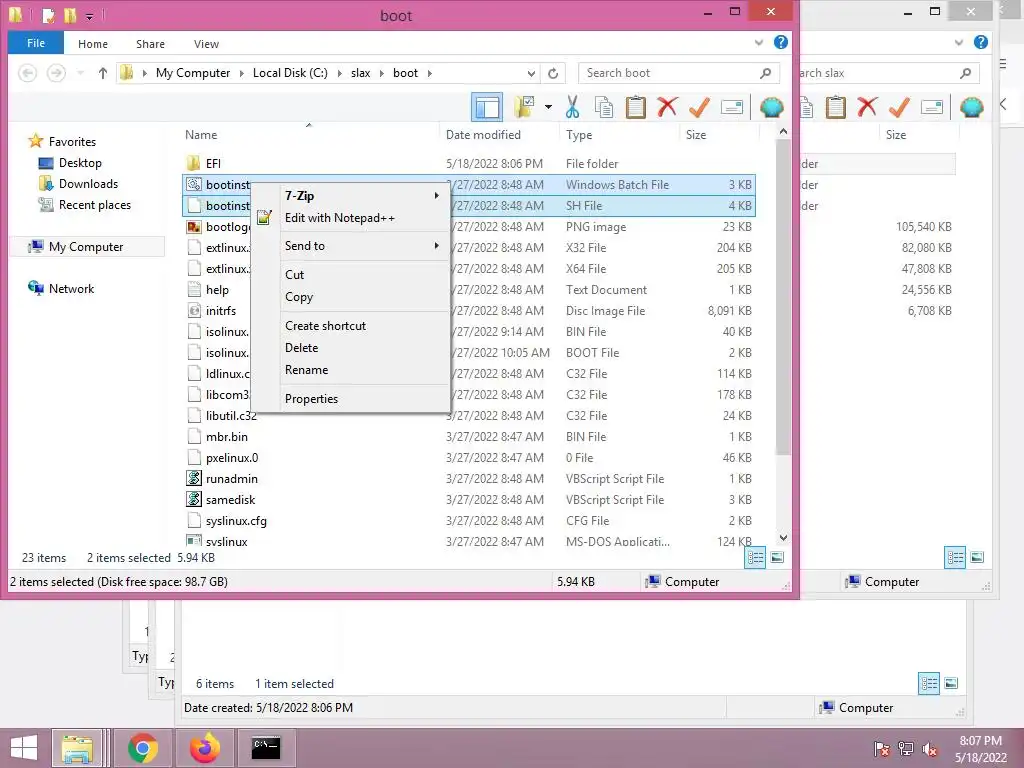Go back with the Back arrow button
Screen dimensions: 1024x768
(x=27, y=73)
